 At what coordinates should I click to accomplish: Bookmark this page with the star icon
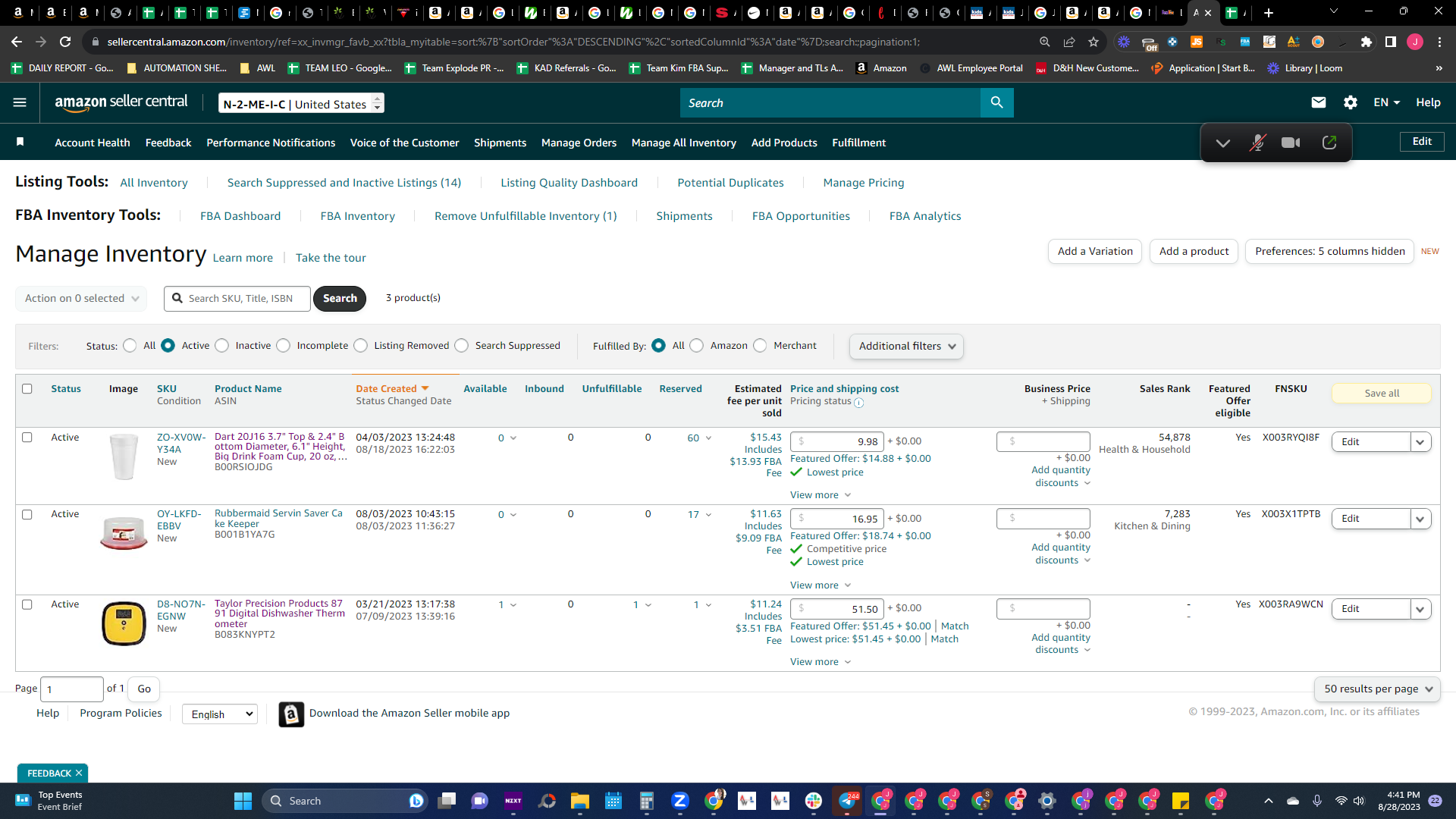[x=1094, y=42]
